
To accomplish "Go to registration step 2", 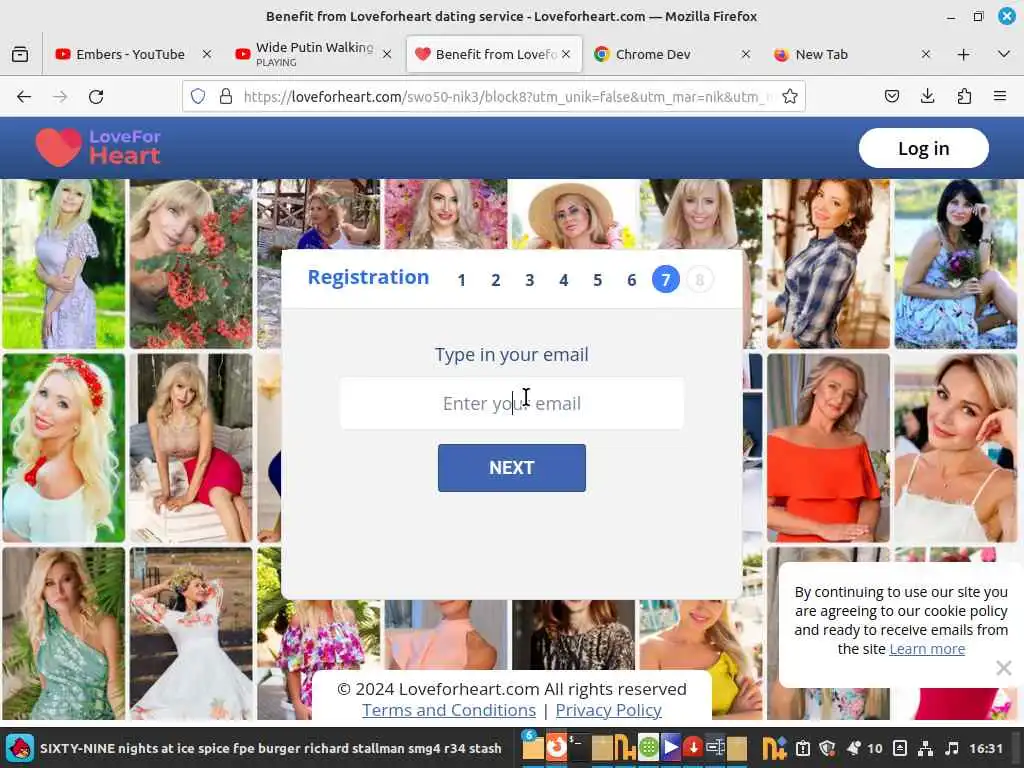I will point(496,280).
